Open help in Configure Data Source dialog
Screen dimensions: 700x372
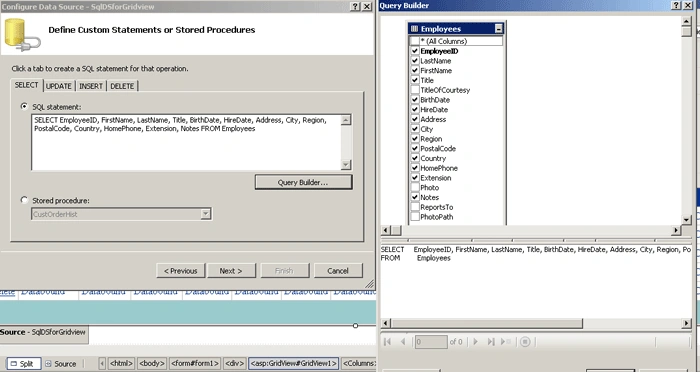click(355, 6)
